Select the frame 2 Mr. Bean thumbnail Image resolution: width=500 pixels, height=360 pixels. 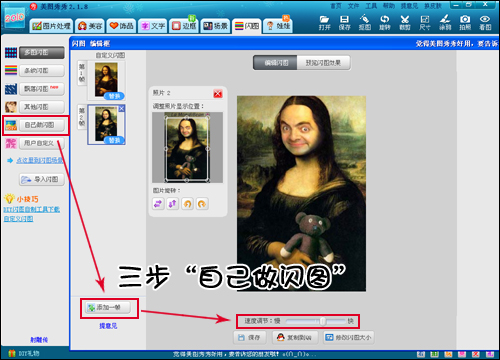point(106,124)
